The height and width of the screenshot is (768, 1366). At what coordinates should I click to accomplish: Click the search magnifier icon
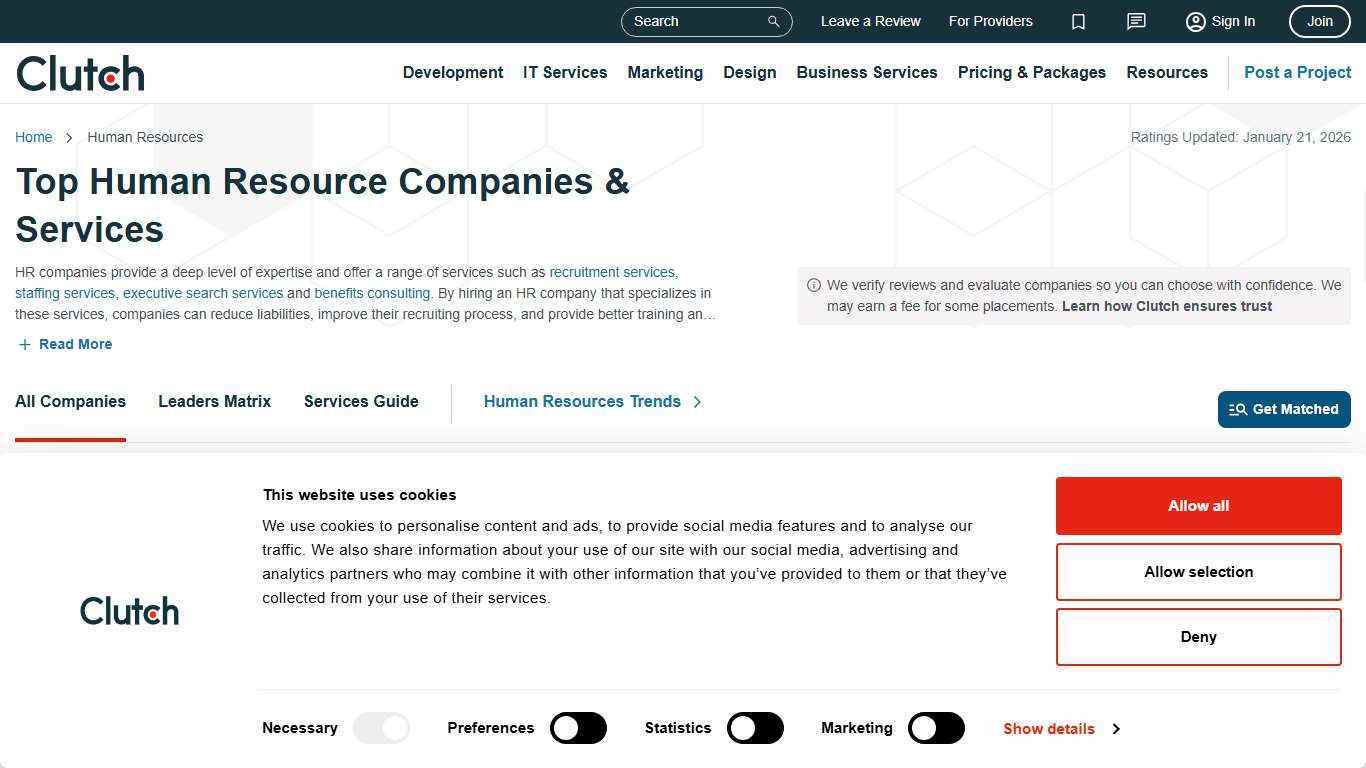[772, 21]
